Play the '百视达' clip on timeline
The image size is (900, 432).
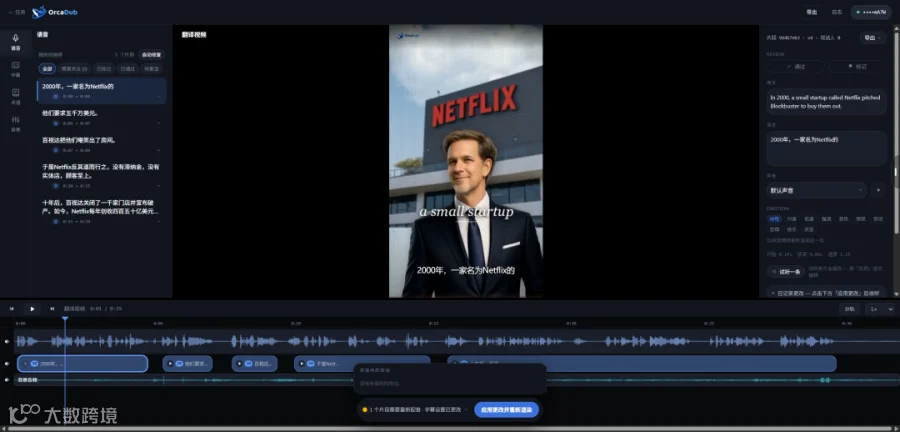coord(240,364)
